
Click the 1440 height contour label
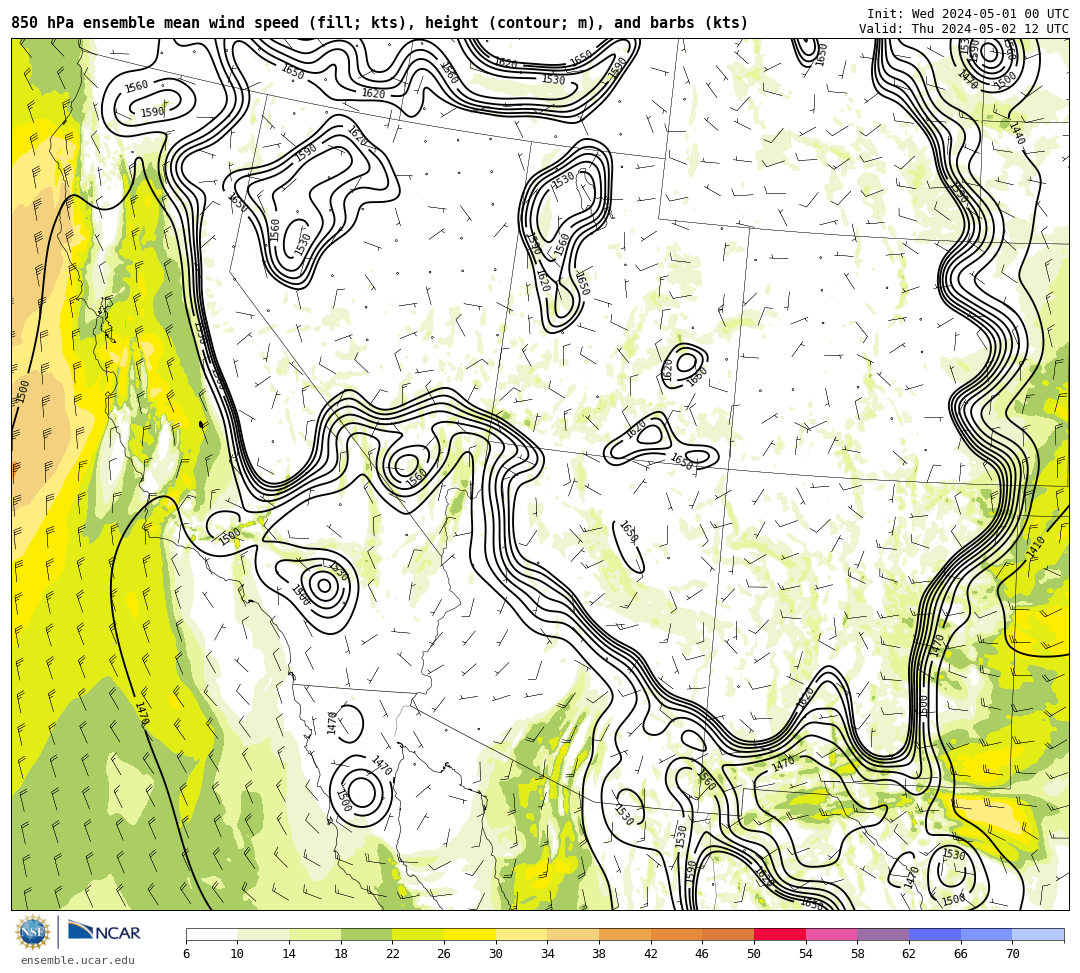pyautogui.click(x=1017, y=134)
